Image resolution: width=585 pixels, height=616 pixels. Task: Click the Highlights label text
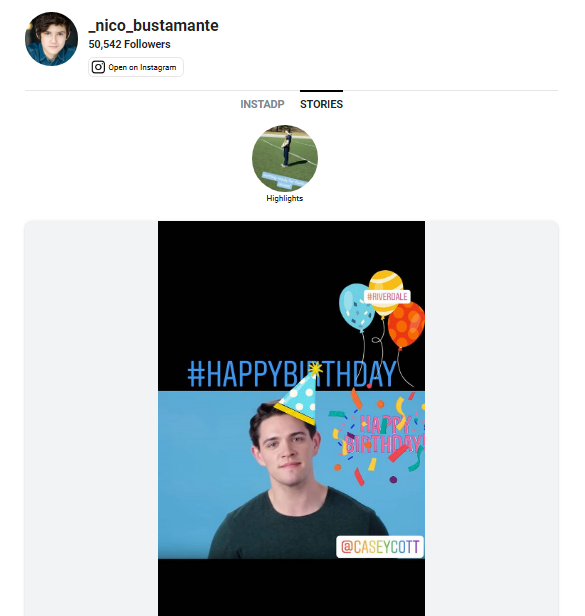(x=284, y=198)
